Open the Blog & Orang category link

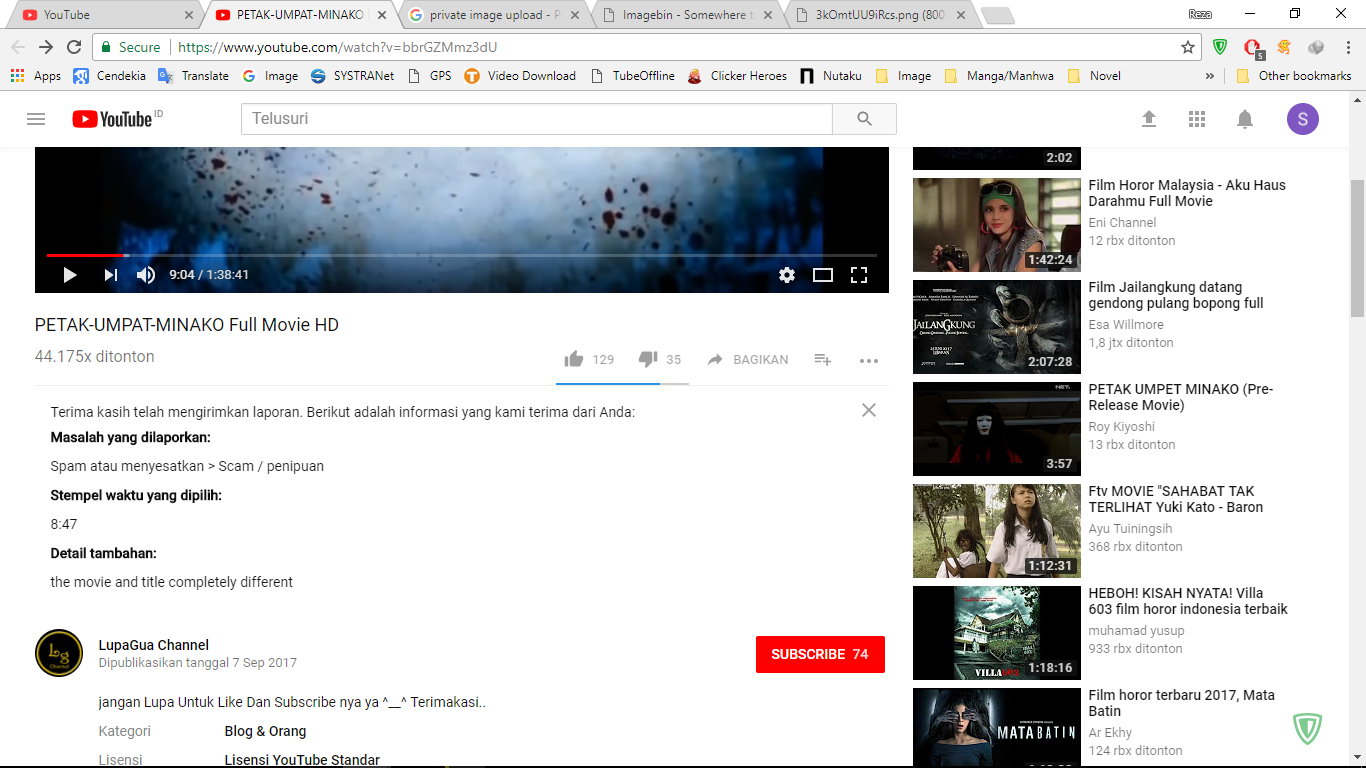click(x=265, y=731)
